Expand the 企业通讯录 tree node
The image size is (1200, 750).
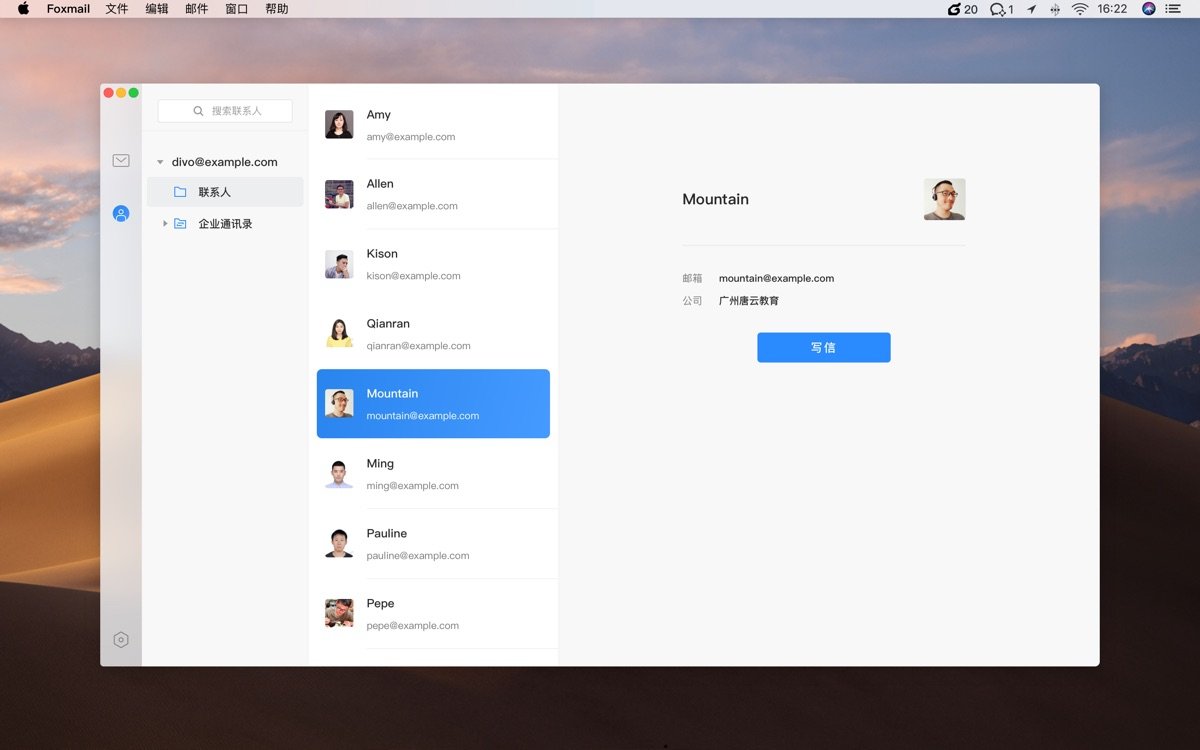point(165,224)
